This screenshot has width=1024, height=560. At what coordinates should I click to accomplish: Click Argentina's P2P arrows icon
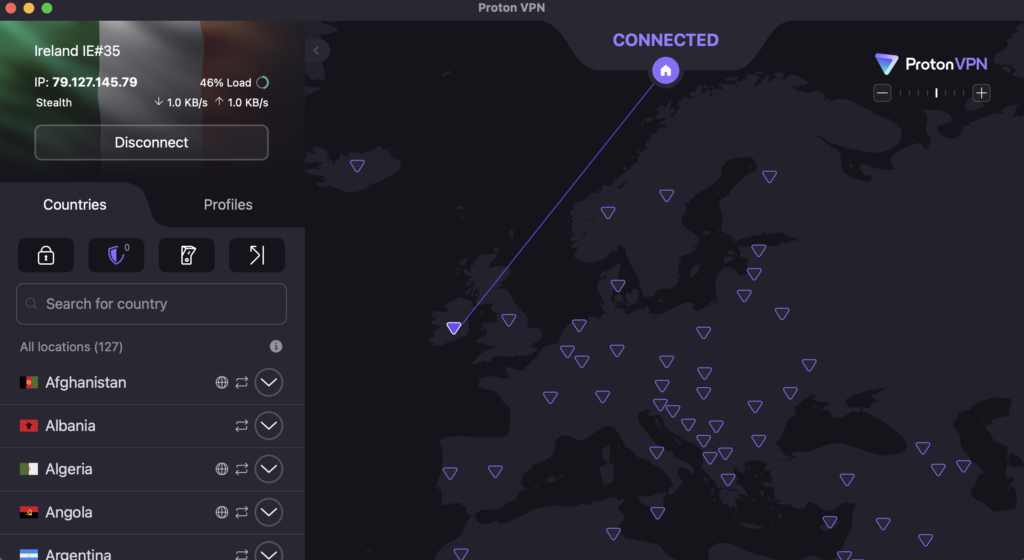tap(242, 554)
